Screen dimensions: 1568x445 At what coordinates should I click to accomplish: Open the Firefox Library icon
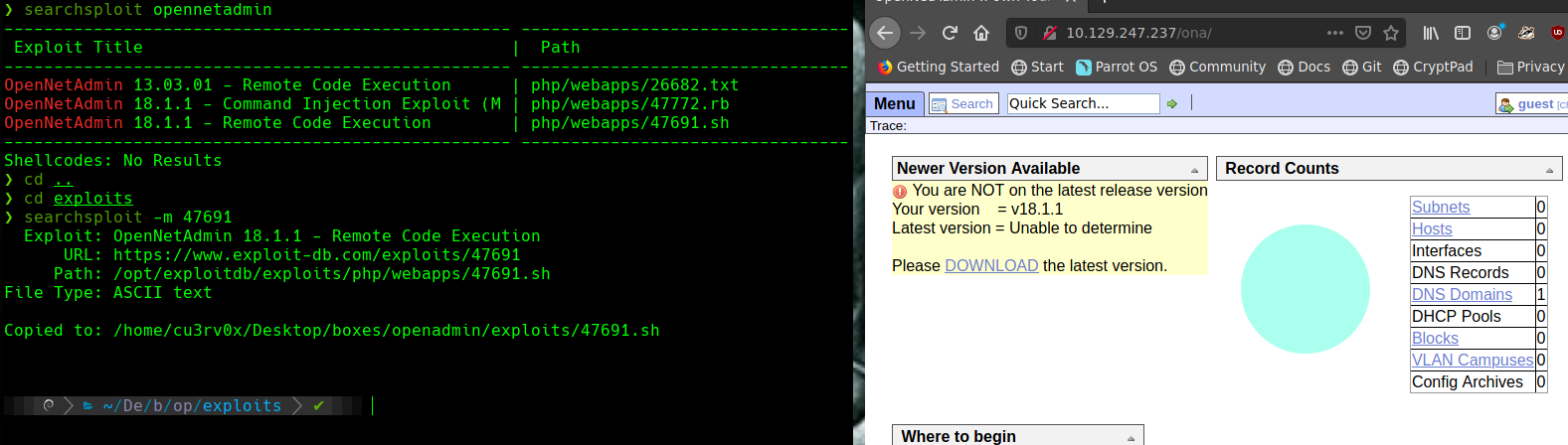click(x=1431, y=33)
